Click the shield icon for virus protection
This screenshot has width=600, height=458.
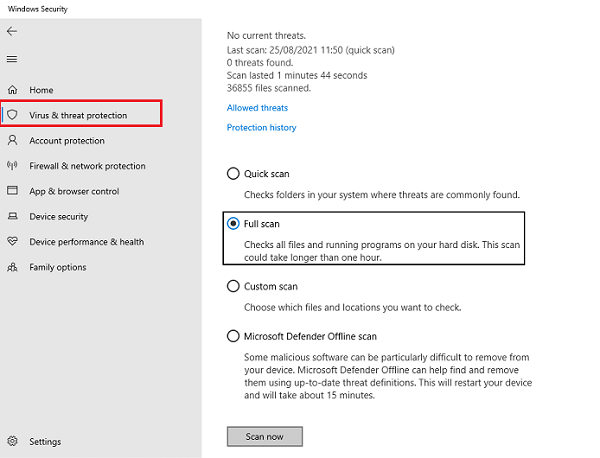coord(12,114)
